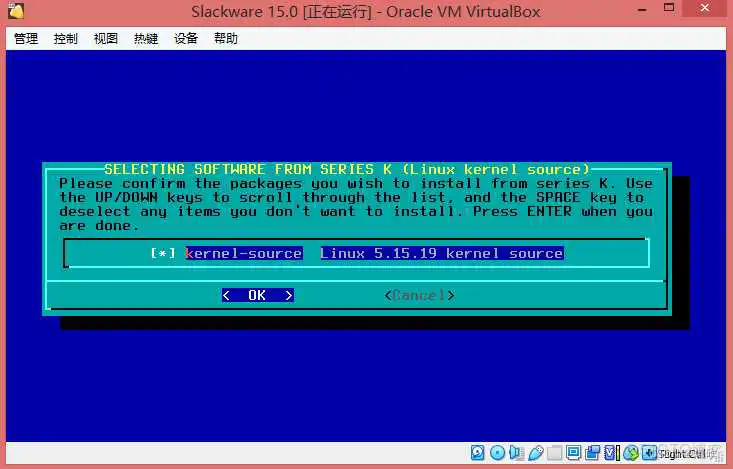The image size is (733, 469).
Task: Click the 'Right Ctrl' host key label
Action: [x=682, y=453]
